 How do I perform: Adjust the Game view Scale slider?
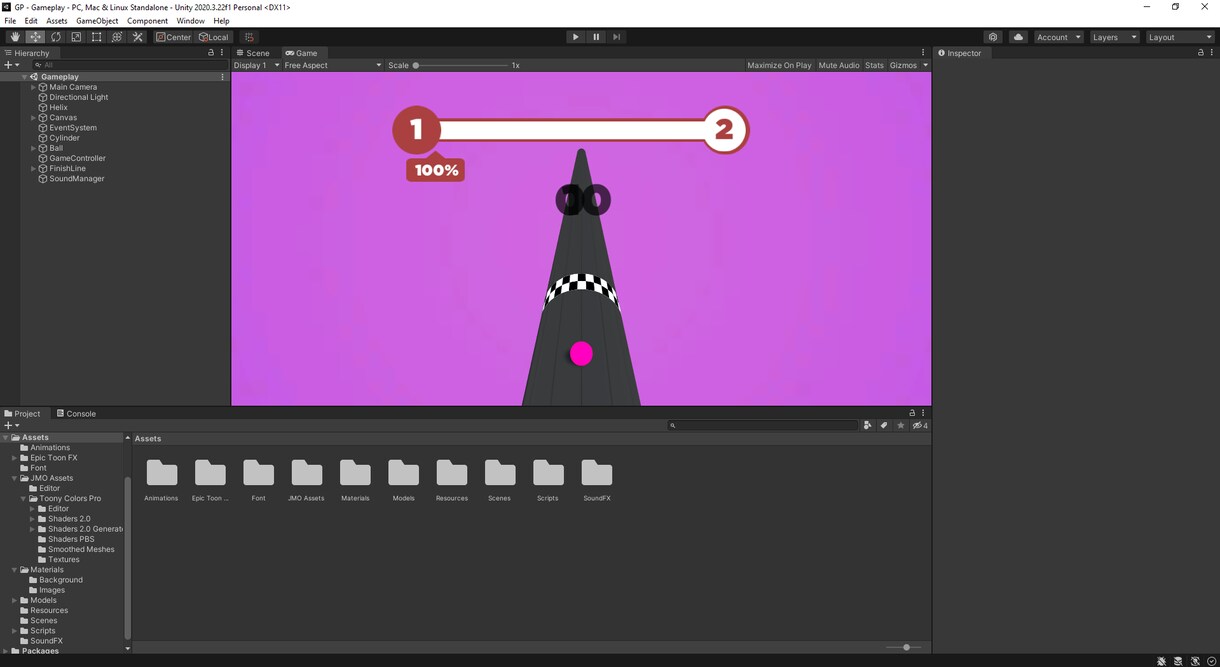point(461,65)
